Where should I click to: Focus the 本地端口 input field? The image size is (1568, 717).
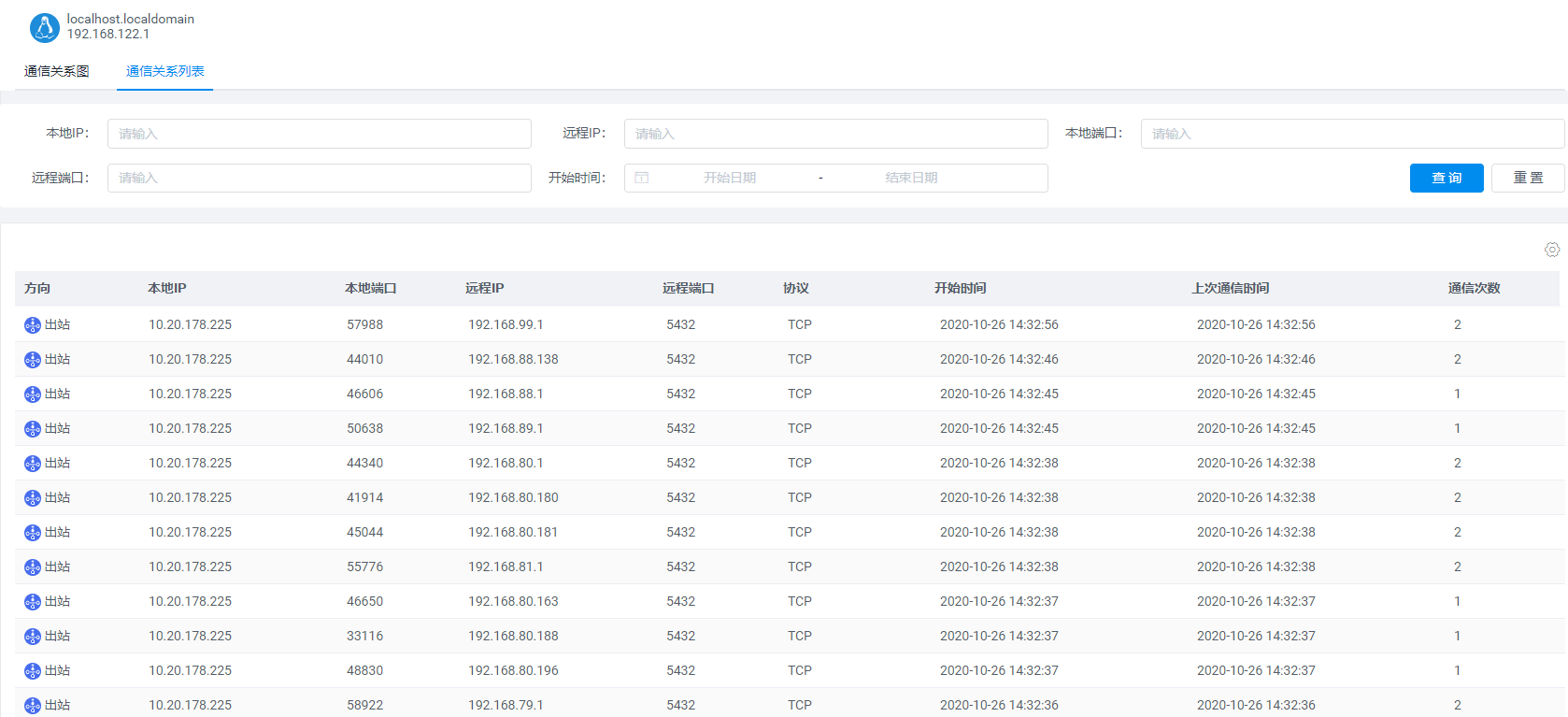click(x=1352, y=134)
